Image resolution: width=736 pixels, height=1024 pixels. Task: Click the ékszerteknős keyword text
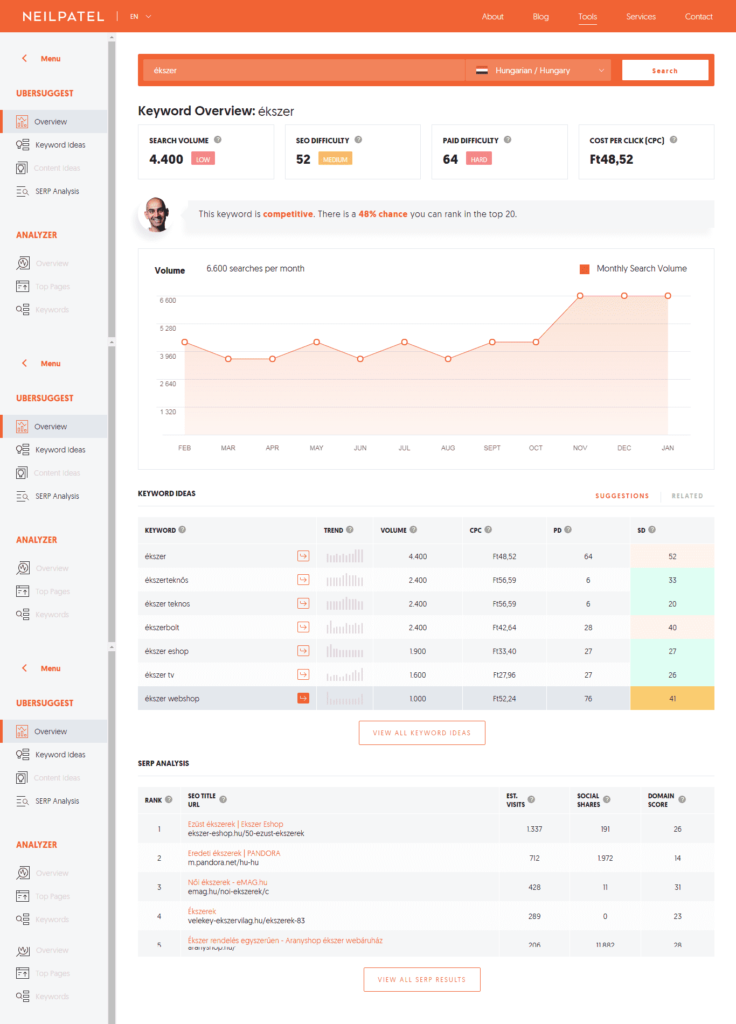tap(167, 580)
